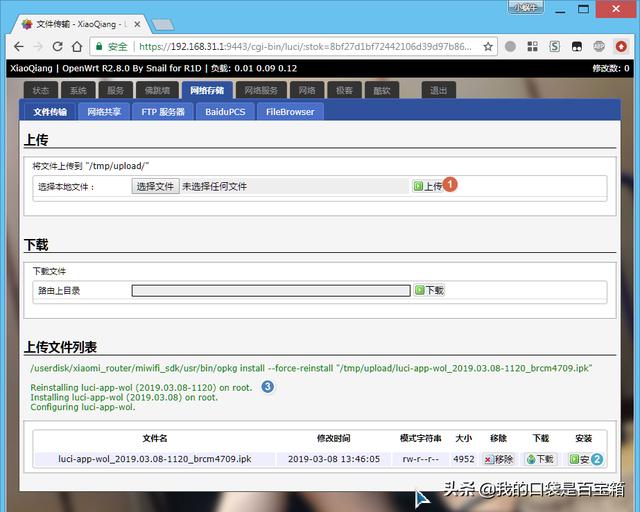Viewport: 640px width, 512px height.
Task: Click the file size value 4952
Action: click(464, 459)
